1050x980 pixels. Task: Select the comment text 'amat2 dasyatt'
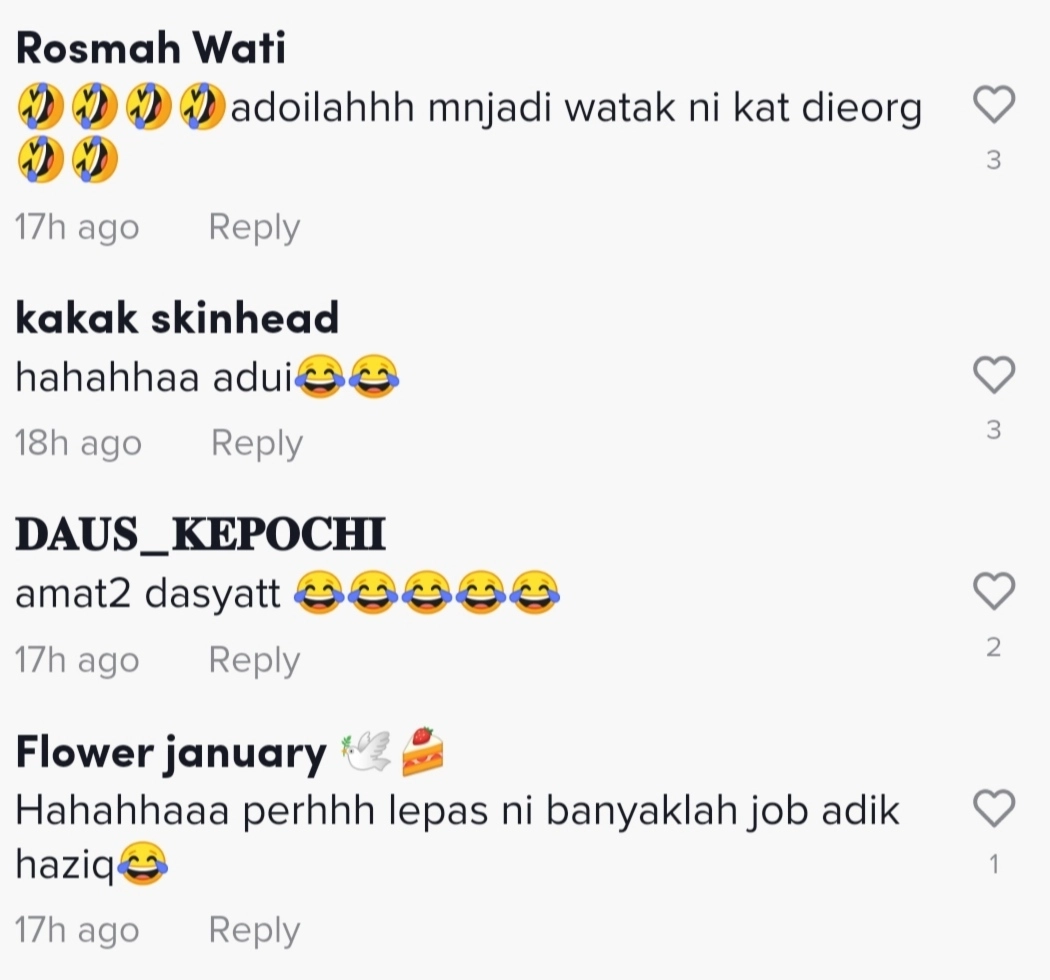[148, 593]
